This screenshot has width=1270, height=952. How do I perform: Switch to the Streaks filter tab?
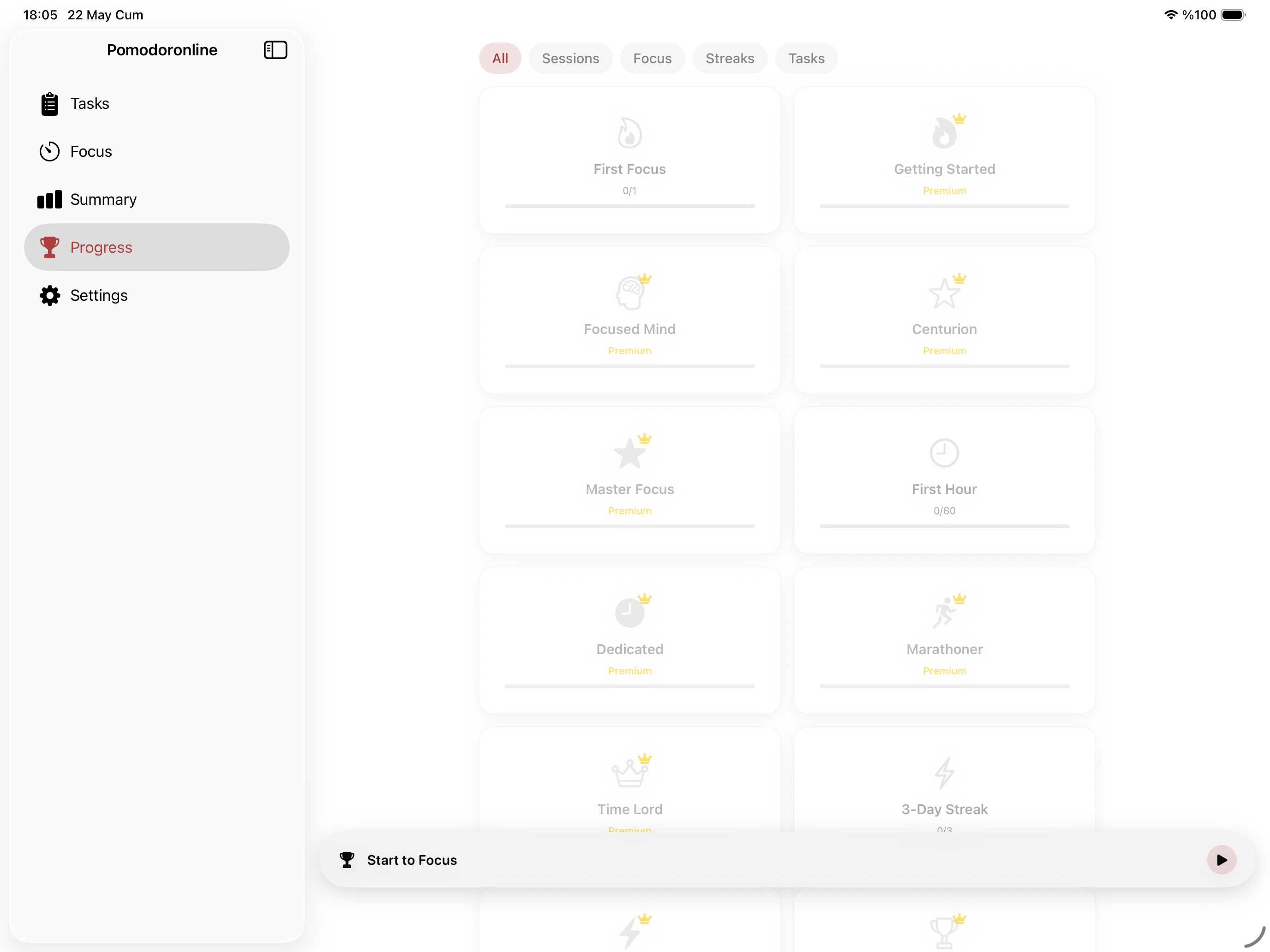[x=730, y=58]
